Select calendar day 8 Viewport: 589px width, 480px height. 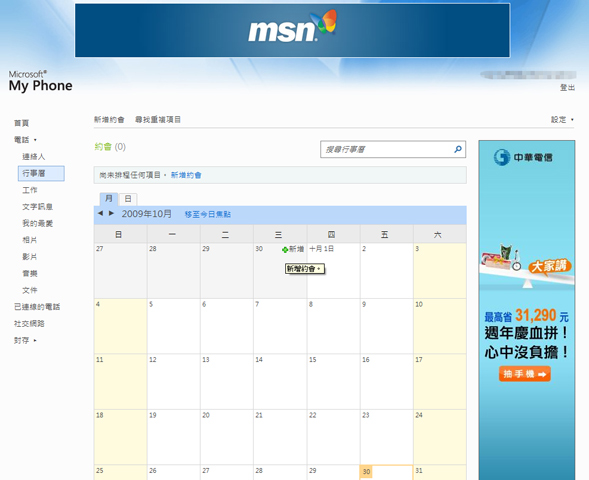tap(334, 326)
